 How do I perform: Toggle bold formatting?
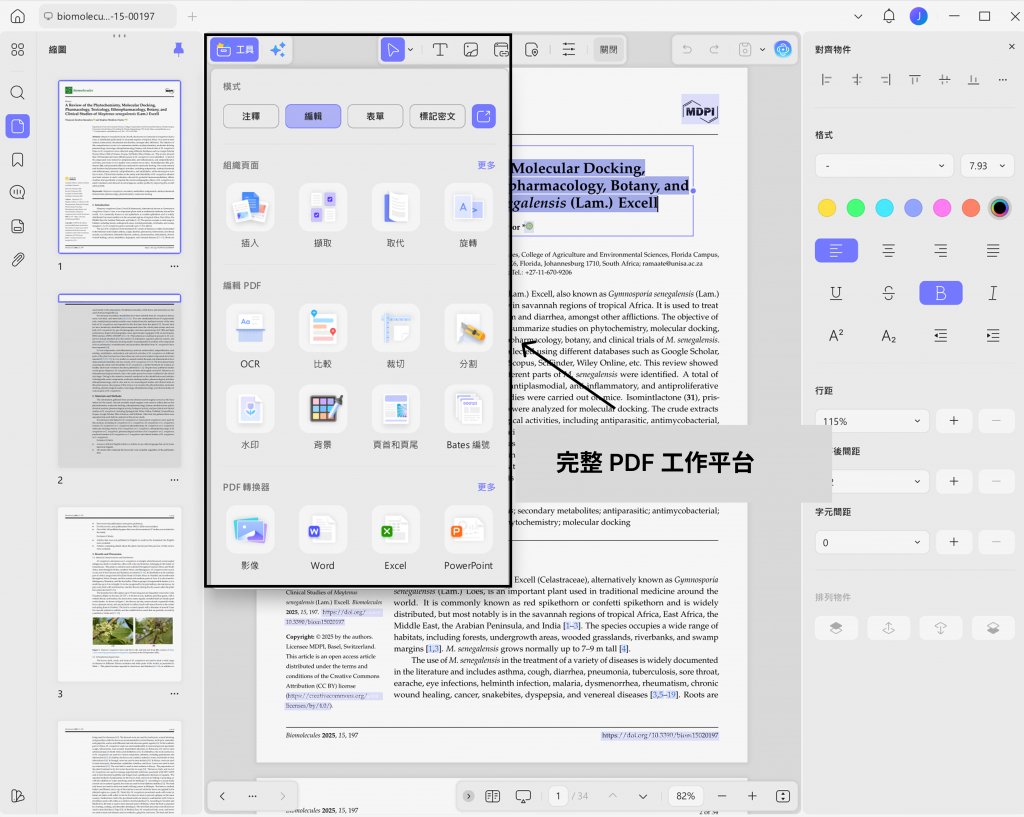click(940, 293)
